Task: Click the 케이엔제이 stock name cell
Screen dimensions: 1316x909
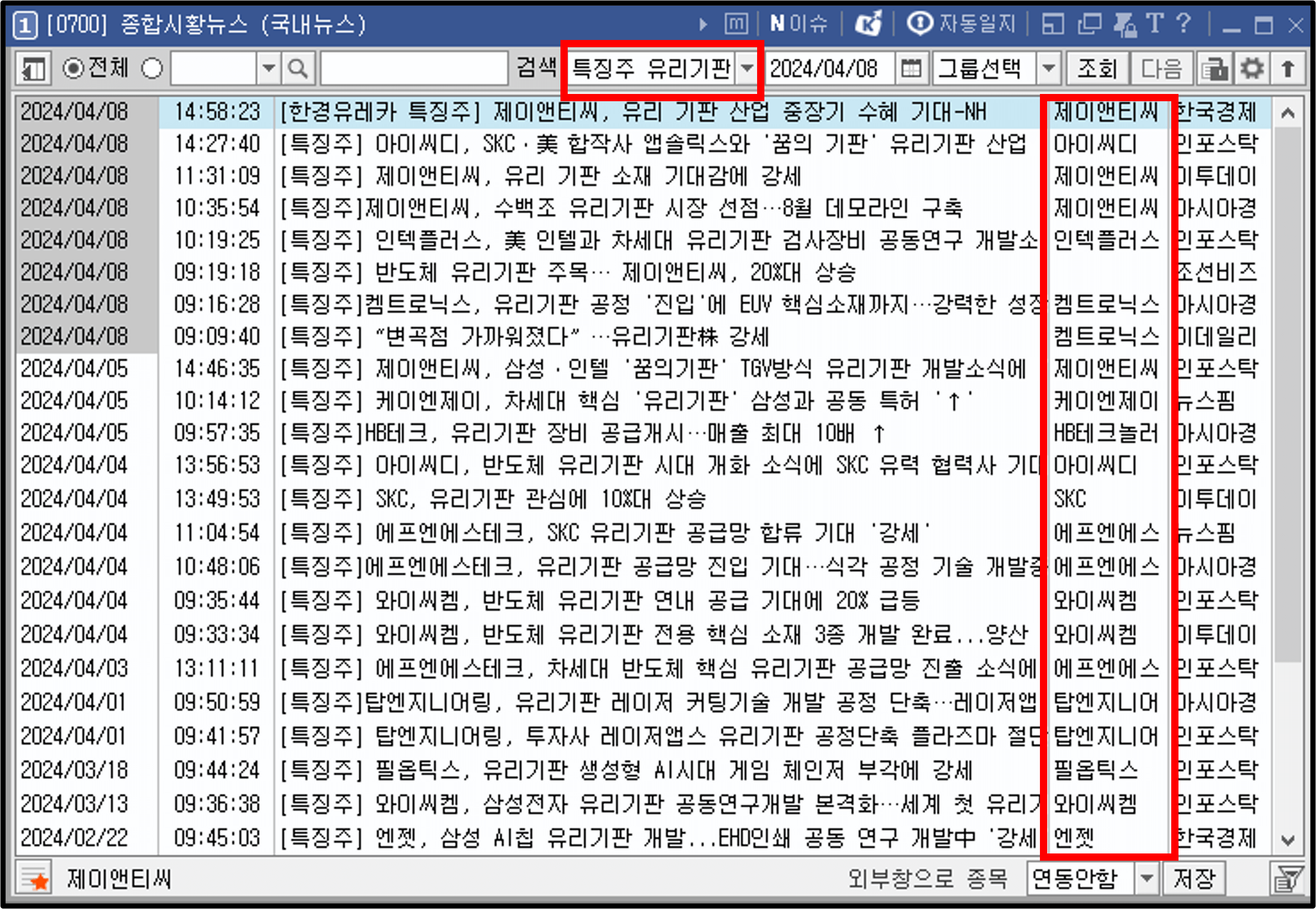Action: pos(1105,400)
